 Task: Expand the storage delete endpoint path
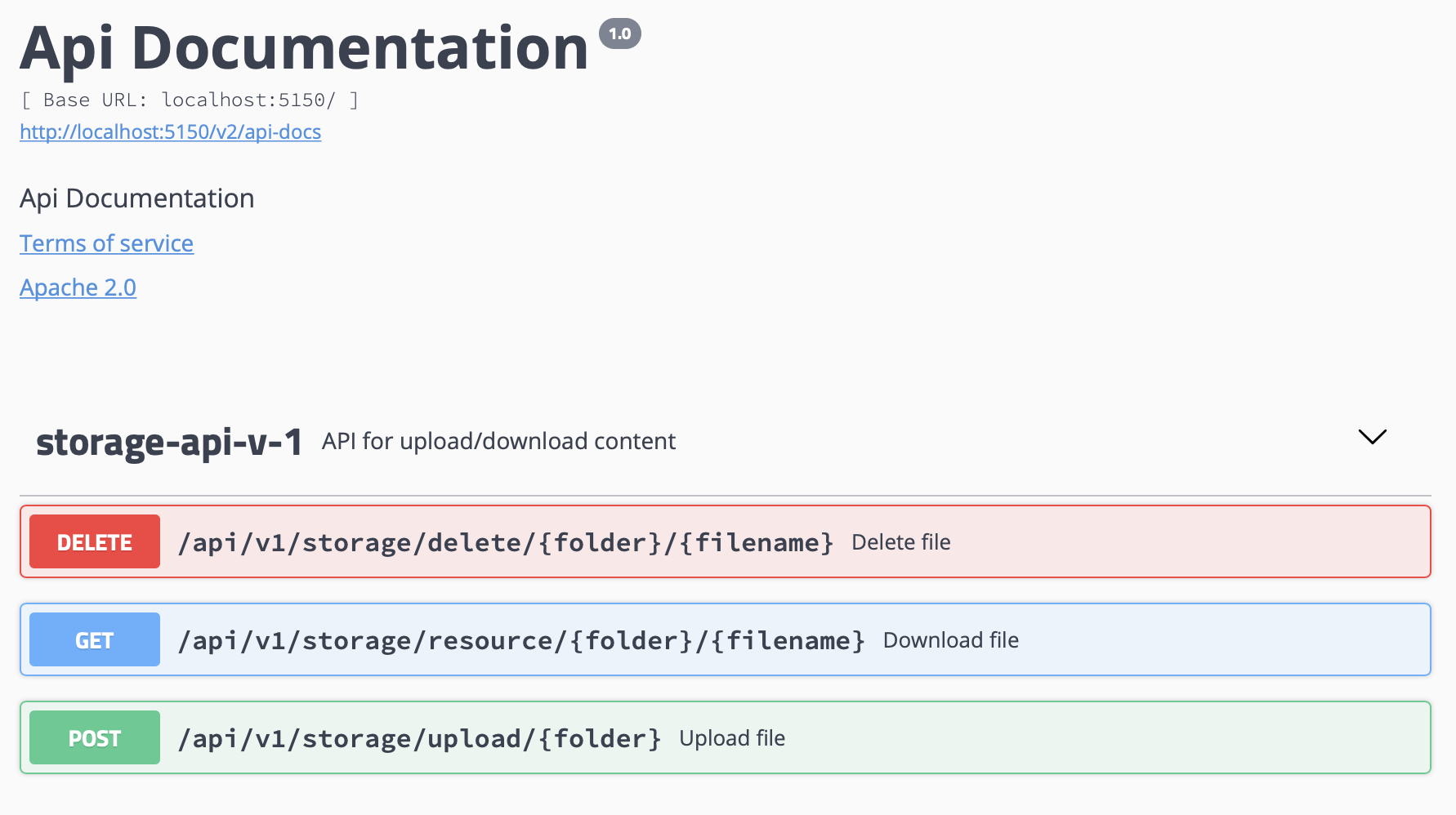pos(505,543)
